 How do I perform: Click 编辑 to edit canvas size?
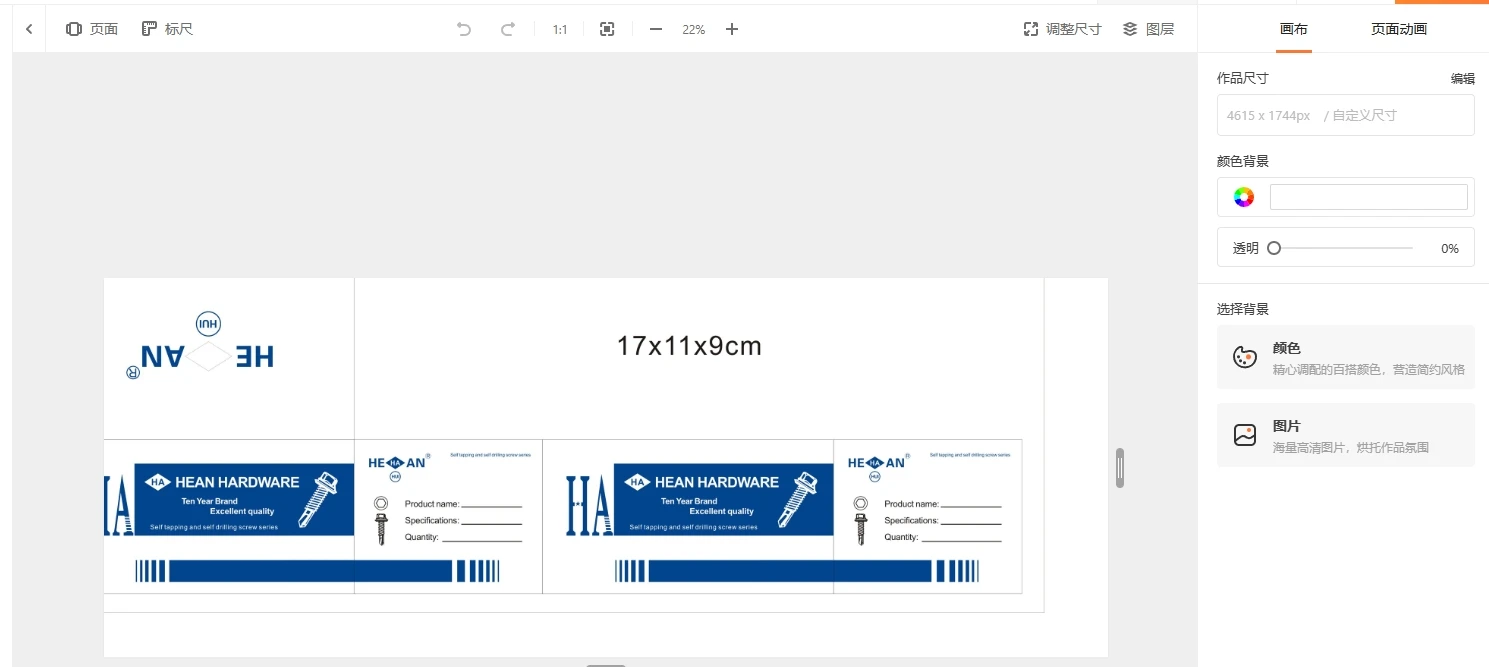click(1463, 78)
